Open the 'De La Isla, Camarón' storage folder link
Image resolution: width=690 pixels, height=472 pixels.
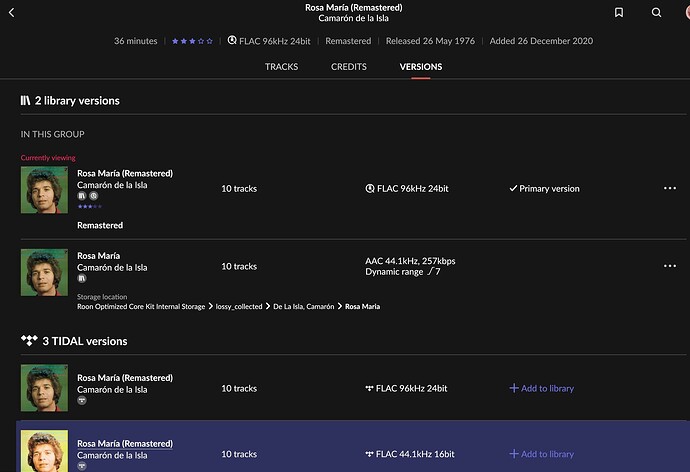coord(303,306)
